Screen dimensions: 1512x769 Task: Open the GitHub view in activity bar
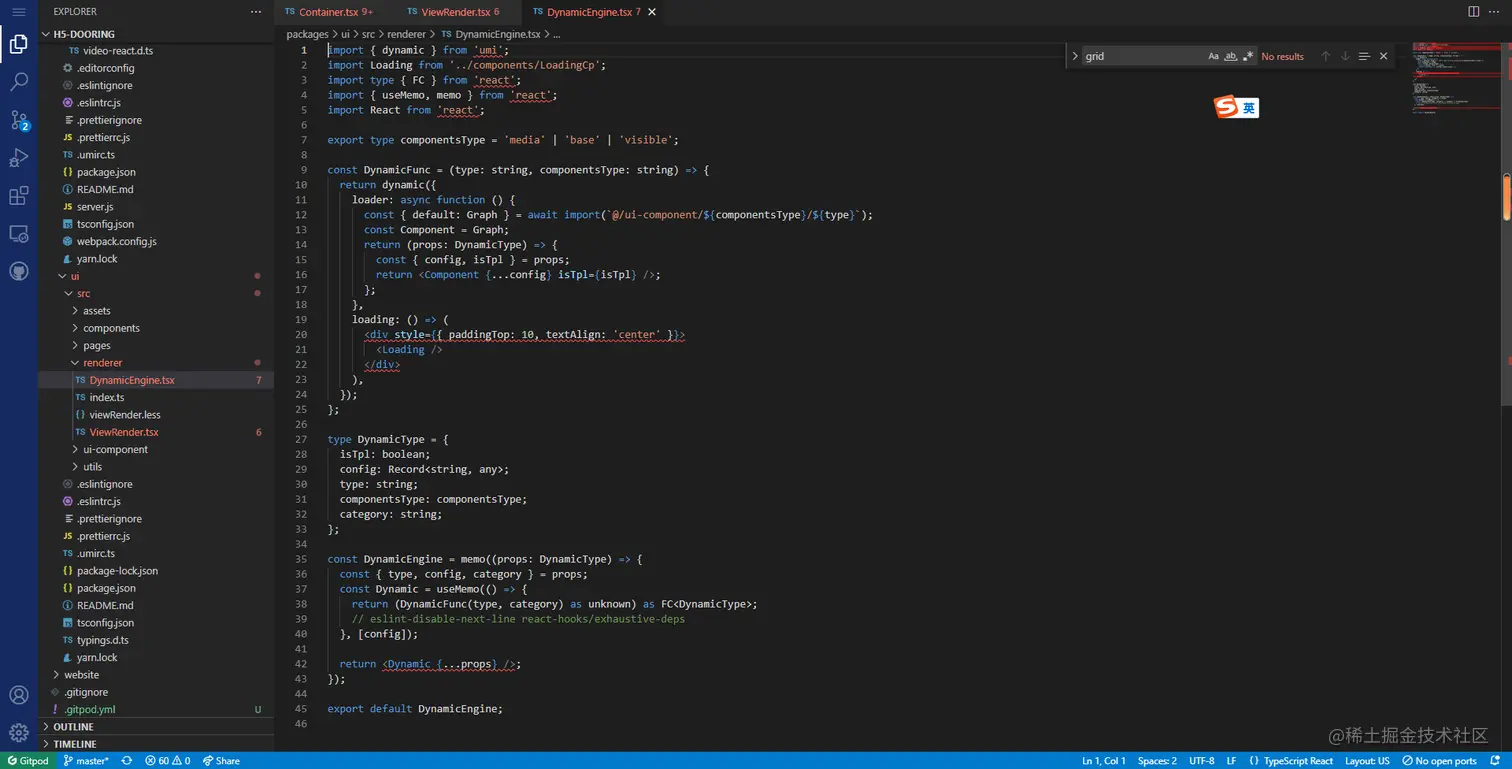point(18,271)
